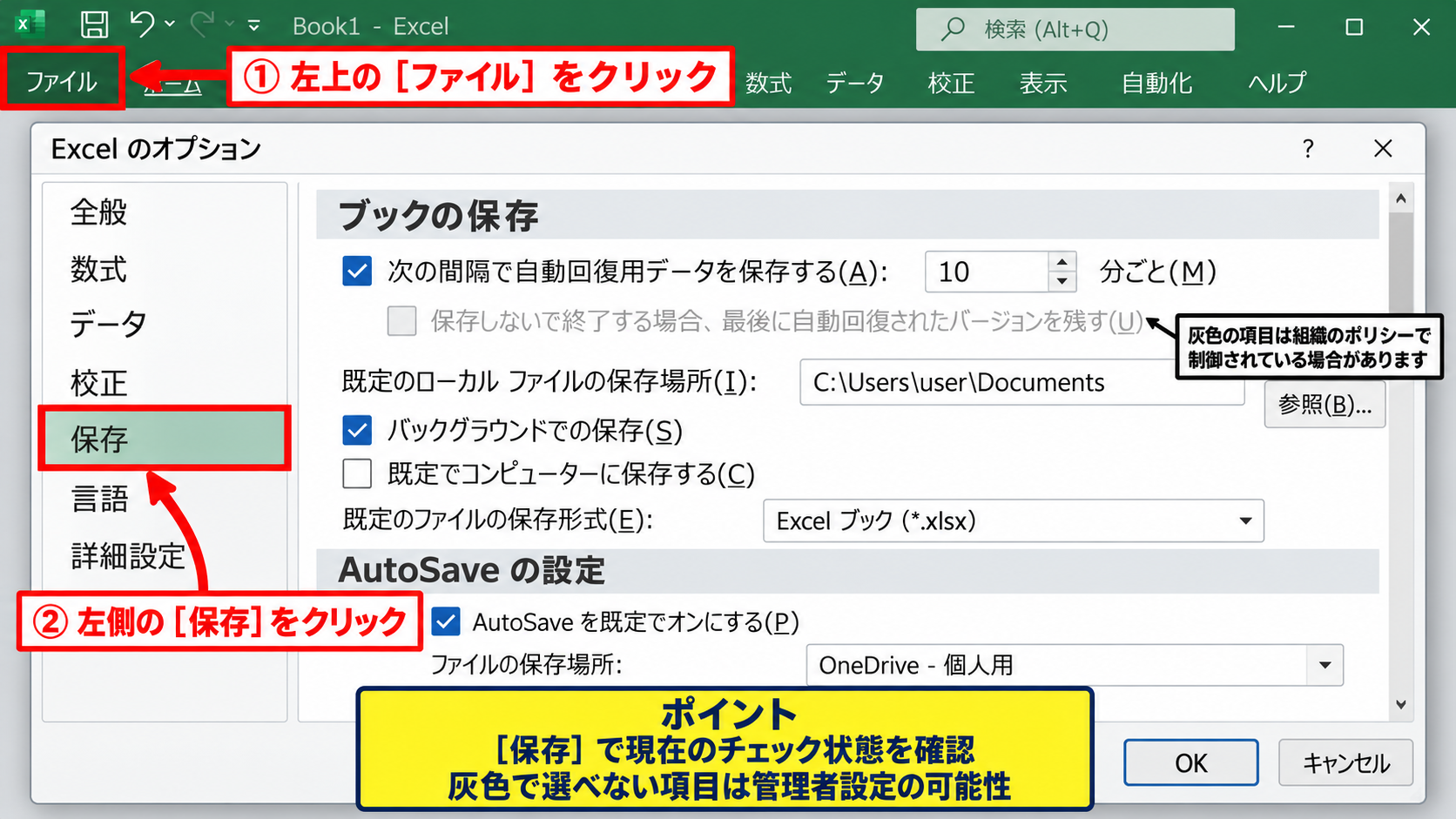1456x819 pixels.
Task: Select 詳細設定 in options sidebar
Action: coord(165,555)
